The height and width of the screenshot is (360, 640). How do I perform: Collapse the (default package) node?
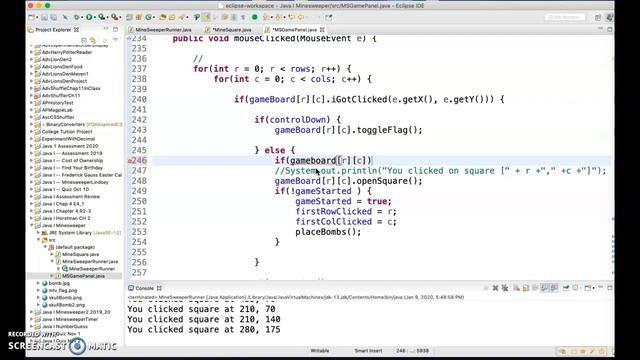45,247
